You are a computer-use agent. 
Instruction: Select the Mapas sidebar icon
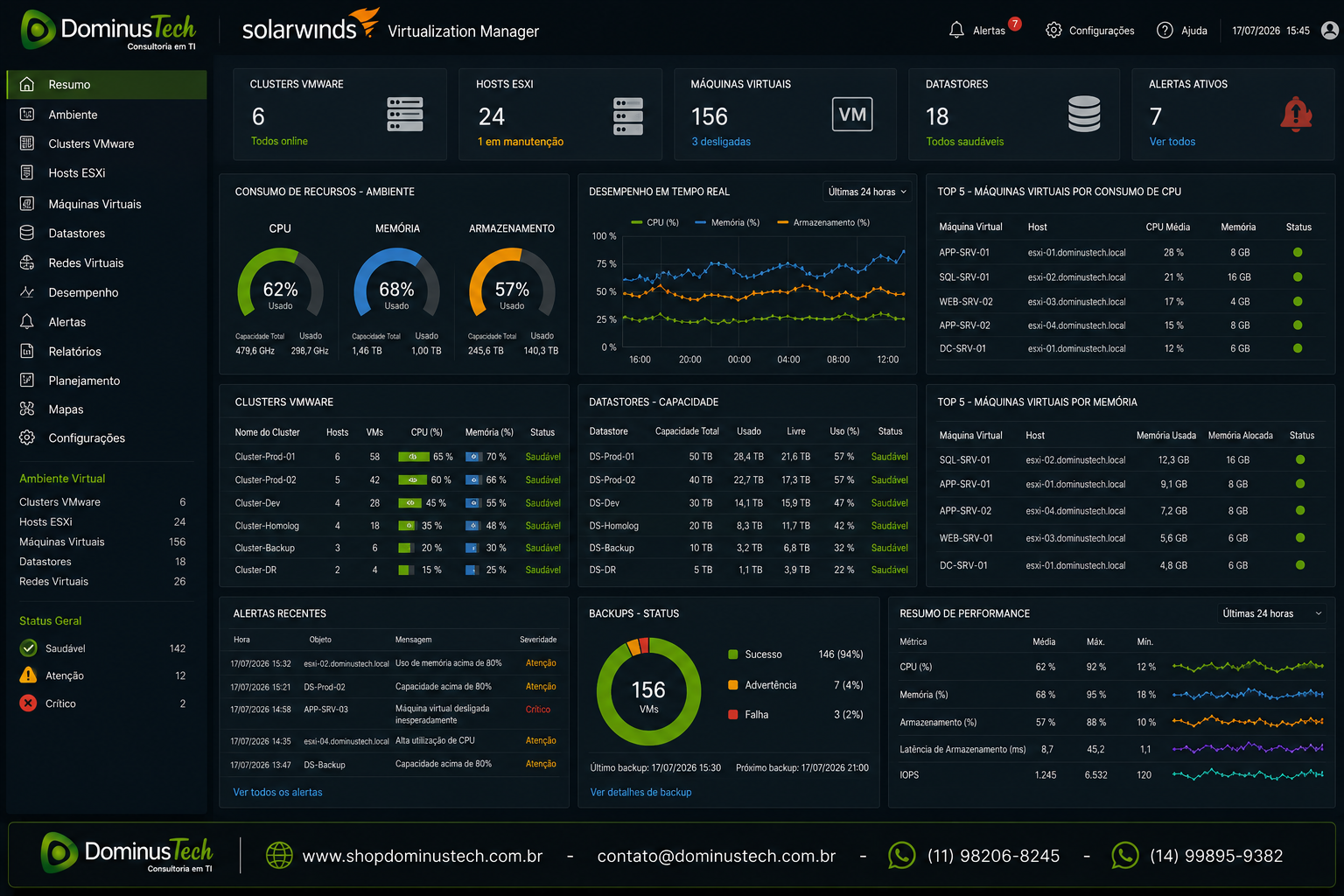27,409
